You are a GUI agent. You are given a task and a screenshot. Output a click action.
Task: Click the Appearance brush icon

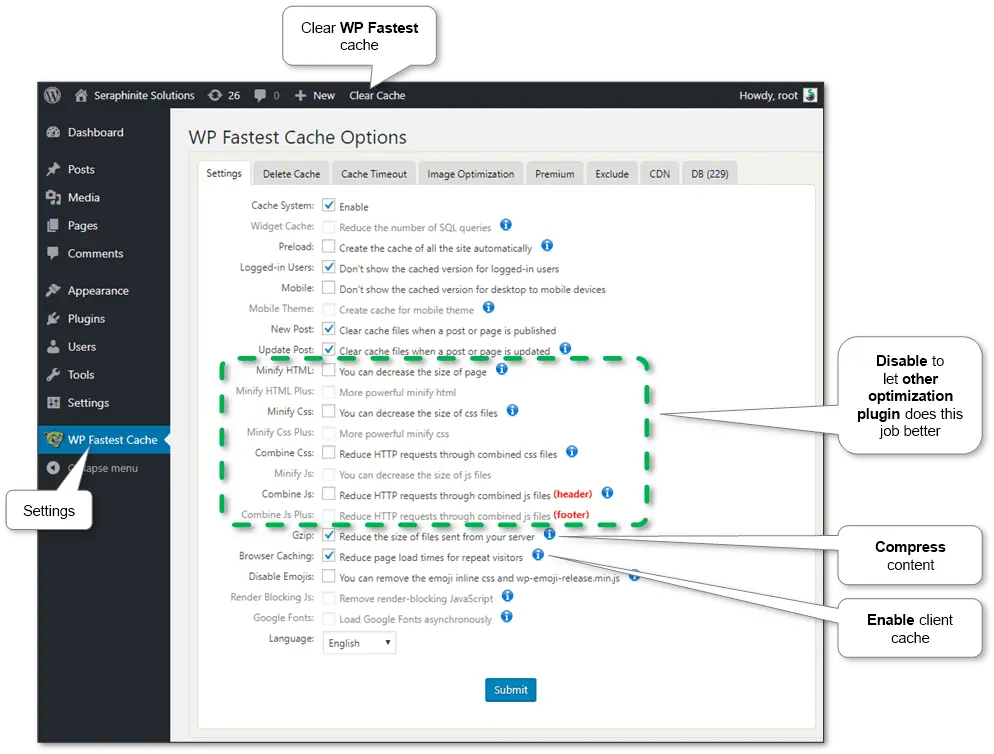(53, 290)
